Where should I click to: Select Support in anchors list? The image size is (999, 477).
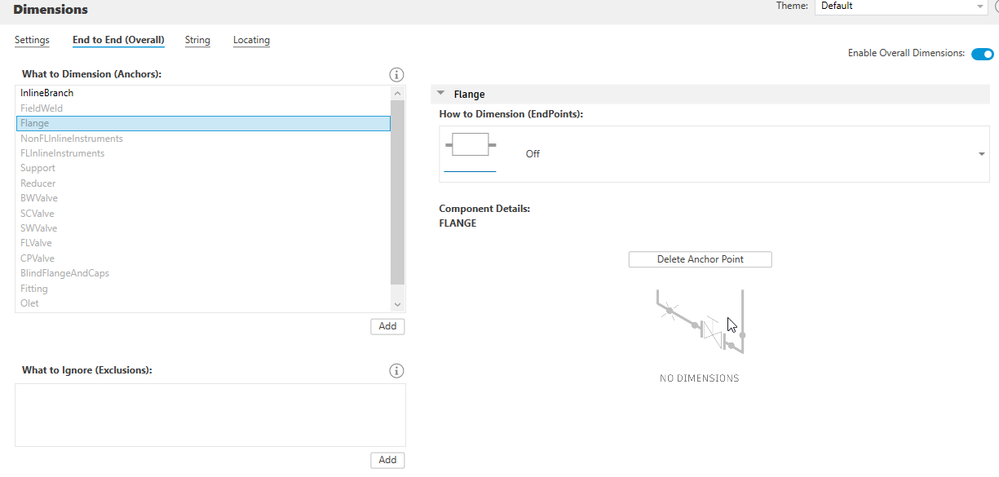coord(203,168)
